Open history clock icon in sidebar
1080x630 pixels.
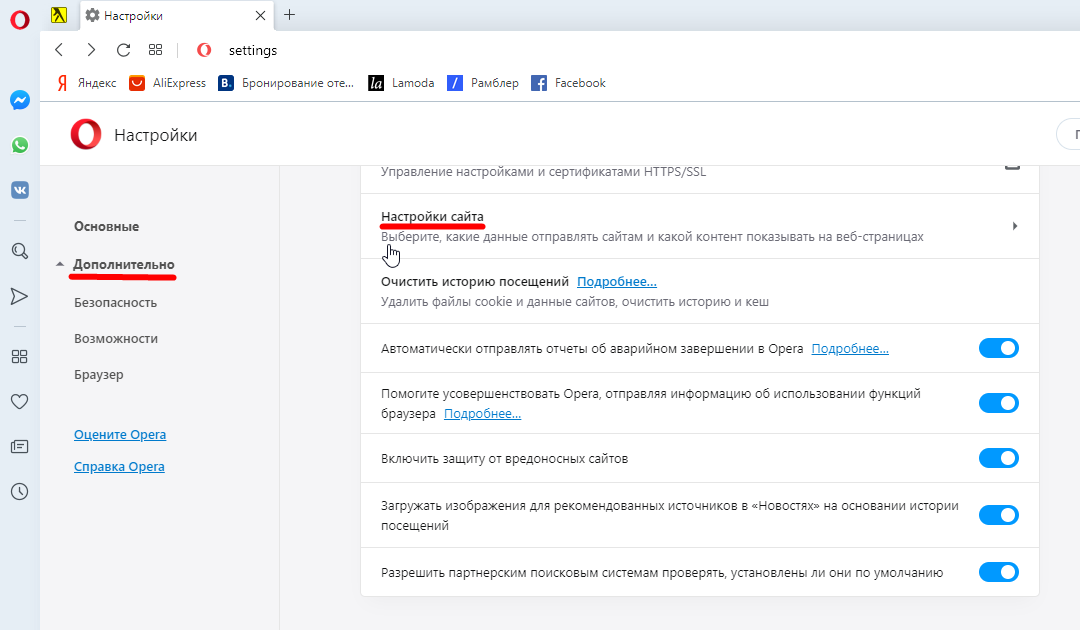click(x=20, y=492)
